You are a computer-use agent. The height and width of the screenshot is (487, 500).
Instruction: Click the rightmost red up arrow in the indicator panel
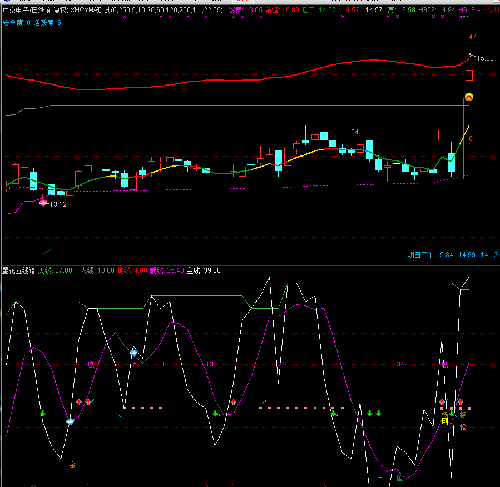point(460,402)
